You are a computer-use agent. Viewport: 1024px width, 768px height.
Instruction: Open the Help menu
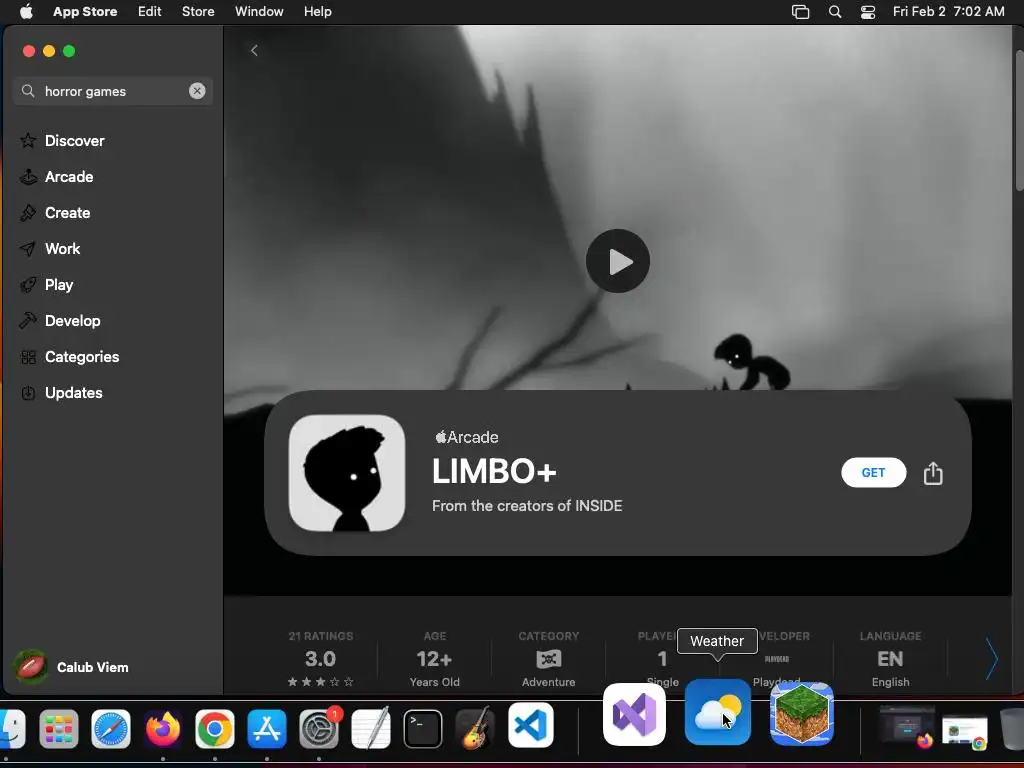[317, 11]
